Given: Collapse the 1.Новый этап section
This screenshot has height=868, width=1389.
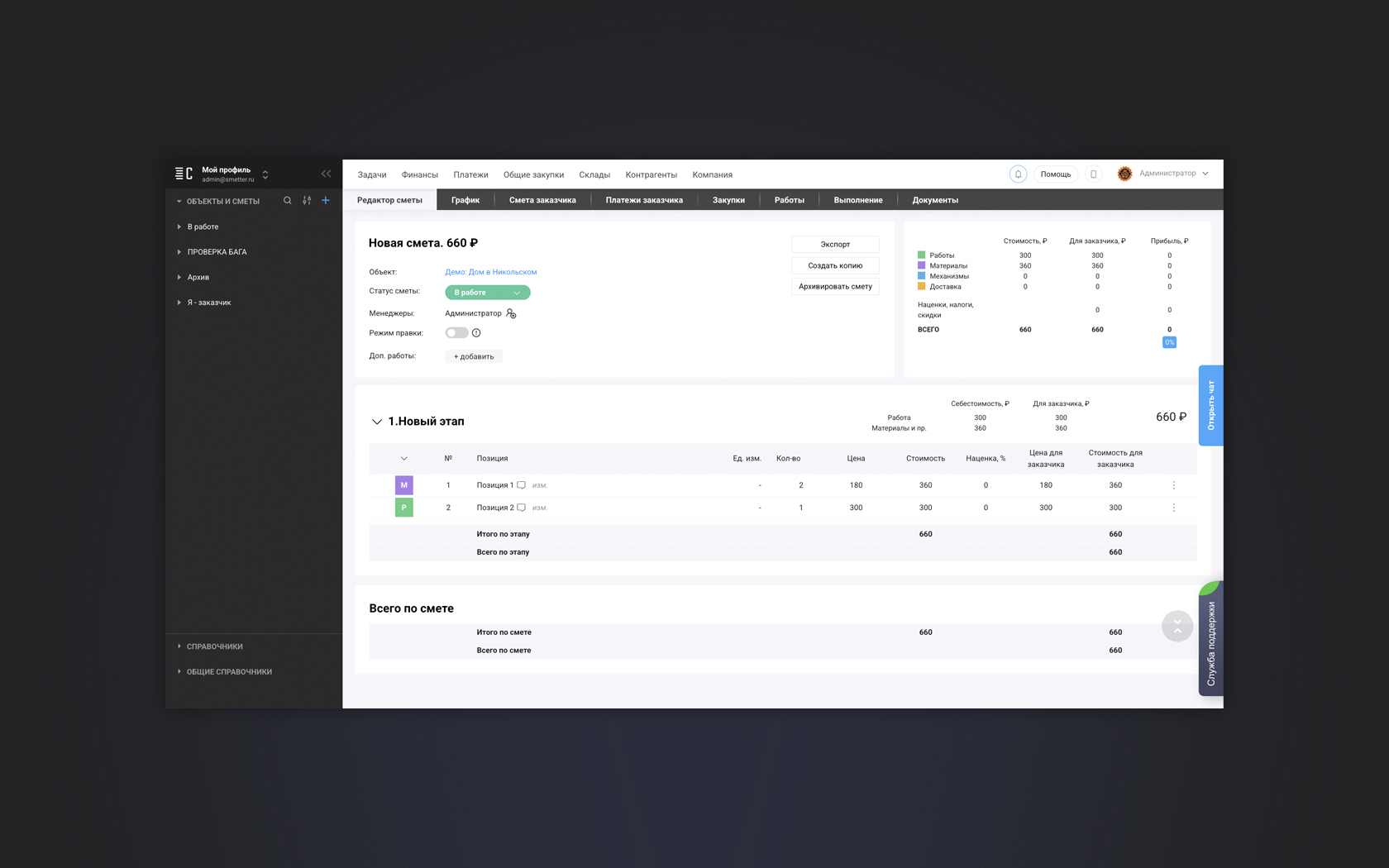Looking at the screenshot, I should (x=377, y=422).
